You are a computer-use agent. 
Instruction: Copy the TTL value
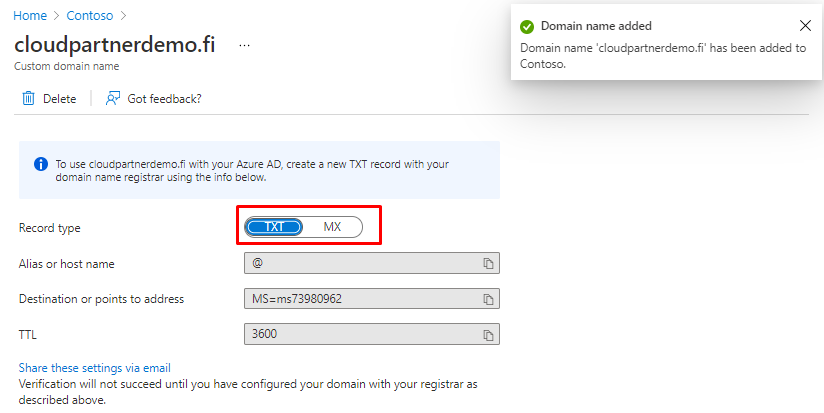pyautogui.click(x=489, y=335)
